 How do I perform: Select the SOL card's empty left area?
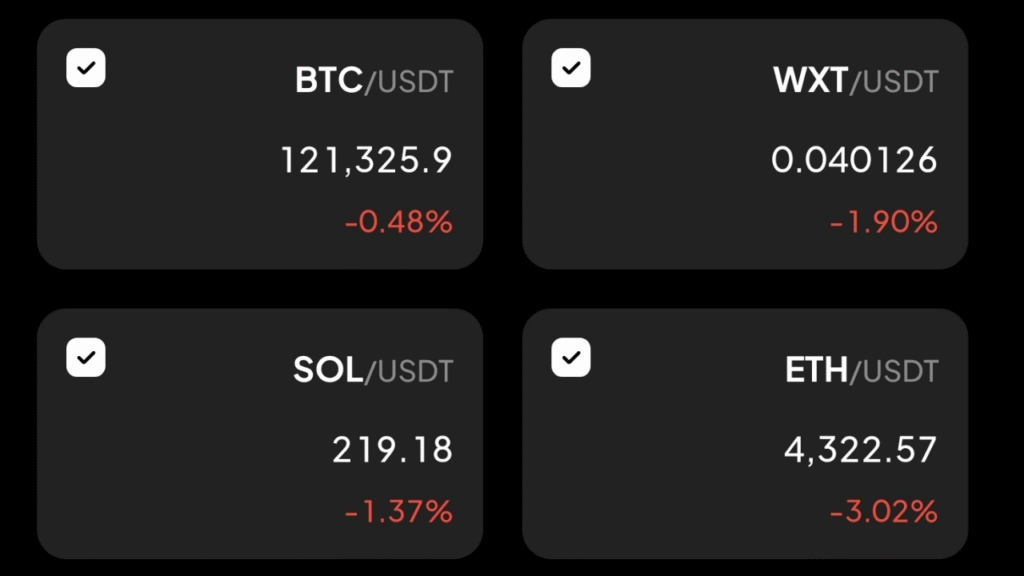tap(150, 470)
